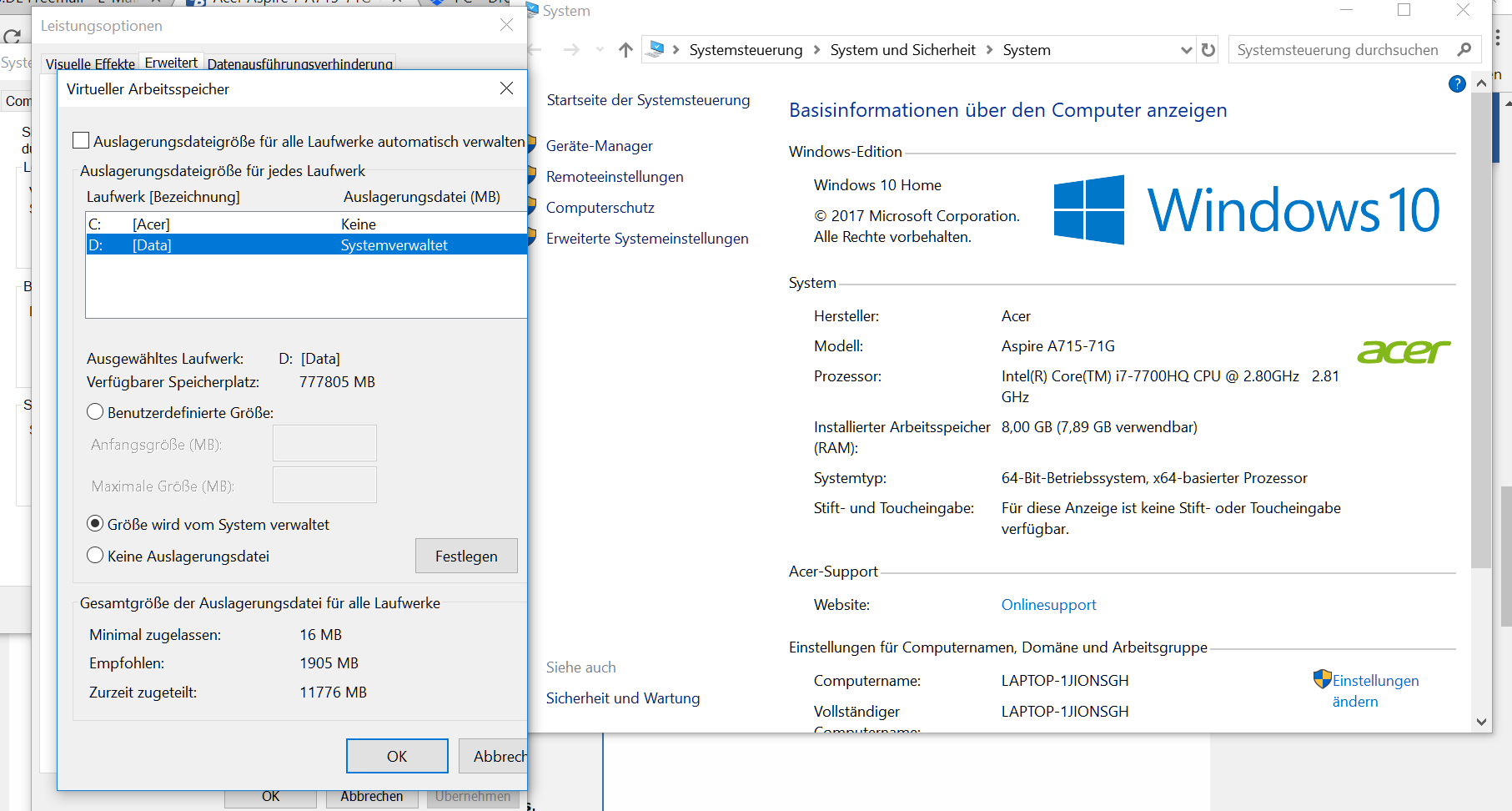Click the Festlegen button
This screenshot has height=811, width=1512.
coord(466,556)
